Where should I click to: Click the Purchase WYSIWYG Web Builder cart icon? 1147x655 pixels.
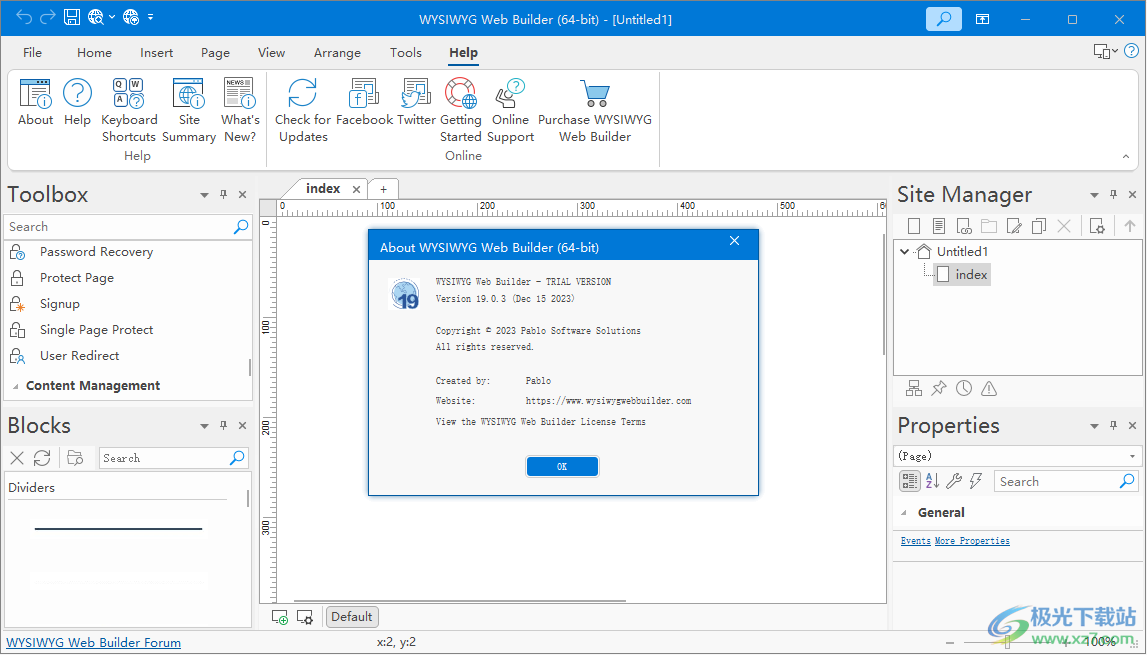click(595, 93)
